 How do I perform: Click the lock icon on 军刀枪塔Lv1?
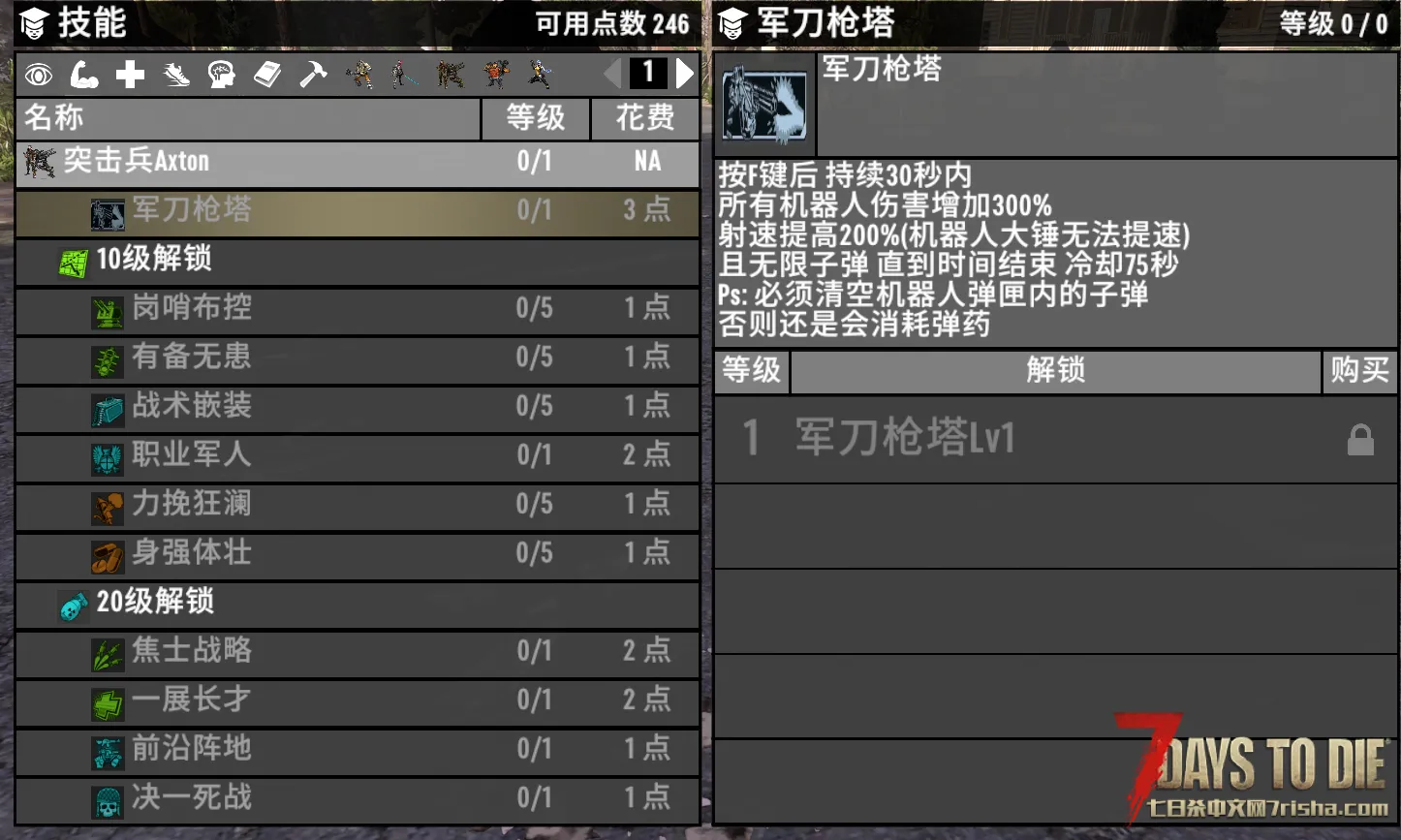click(x=1360, y=439)
